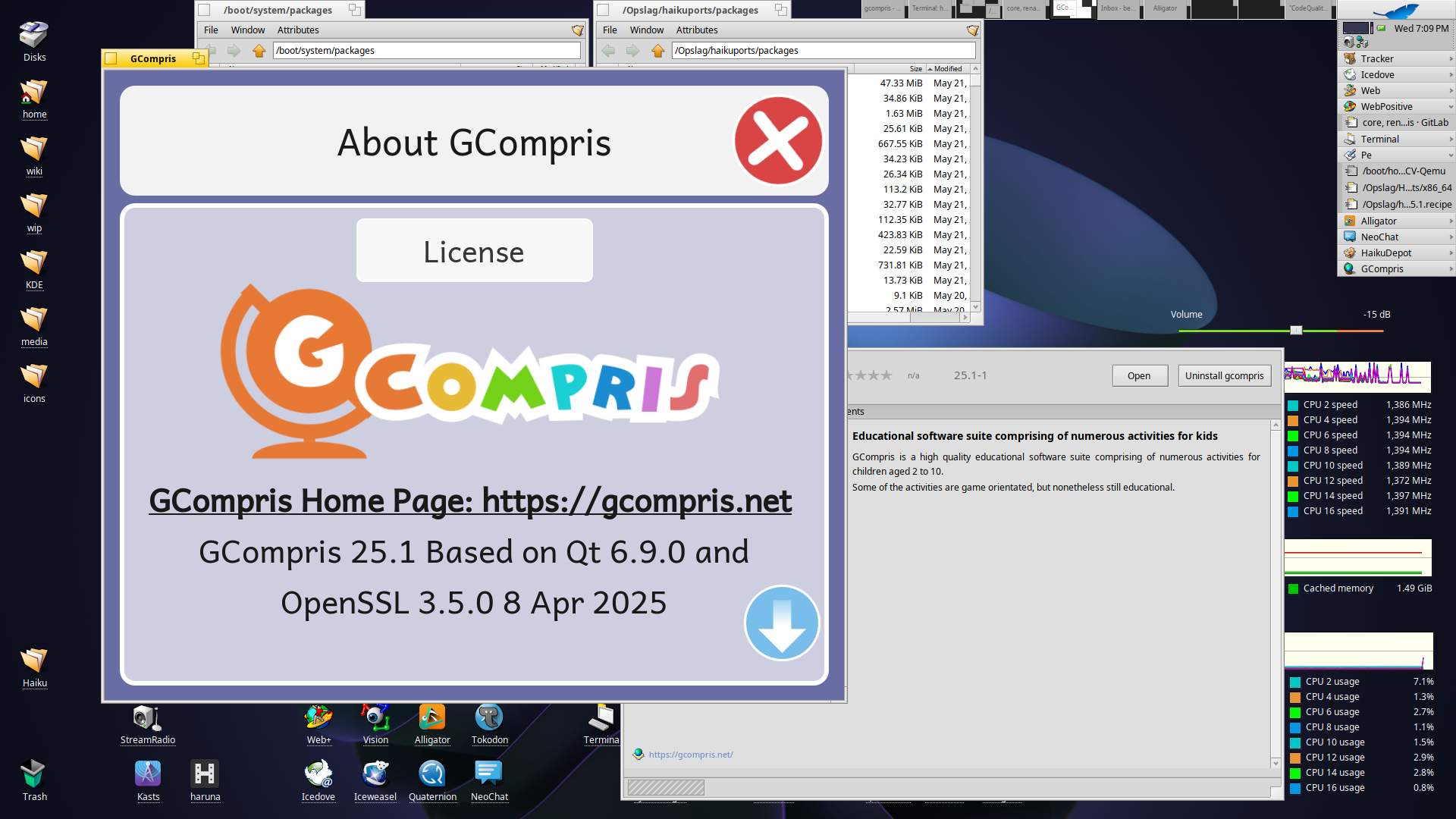Open the Window menu in haikuports packages window
The height and width of the screenshot is (819, 1456).
[646, 30]
